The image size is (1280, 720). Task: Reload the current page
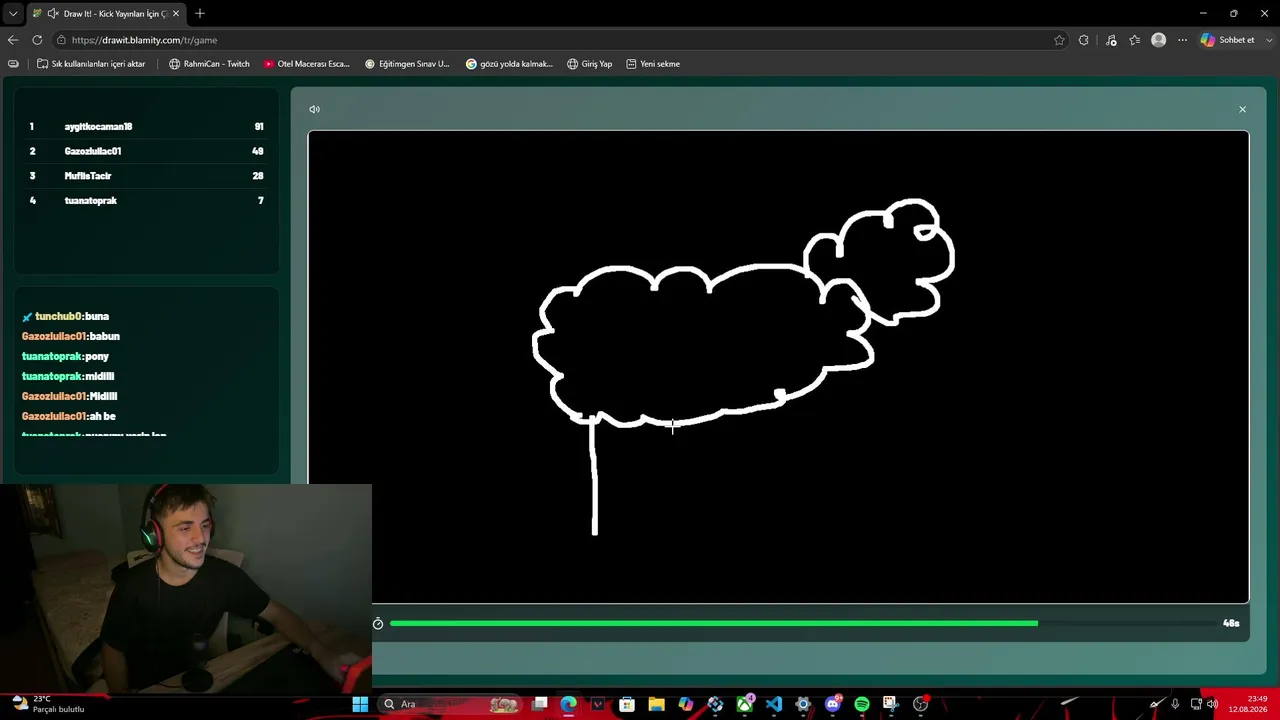(x=37, y=40)
